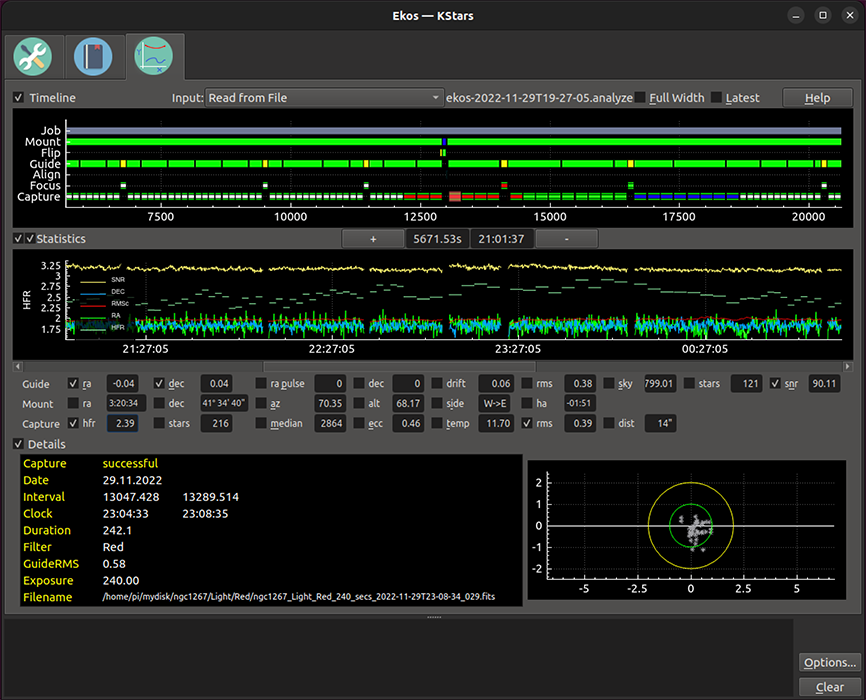Zoom in with the + button above the statistics
Screen dimensions: 866x700
373,238
